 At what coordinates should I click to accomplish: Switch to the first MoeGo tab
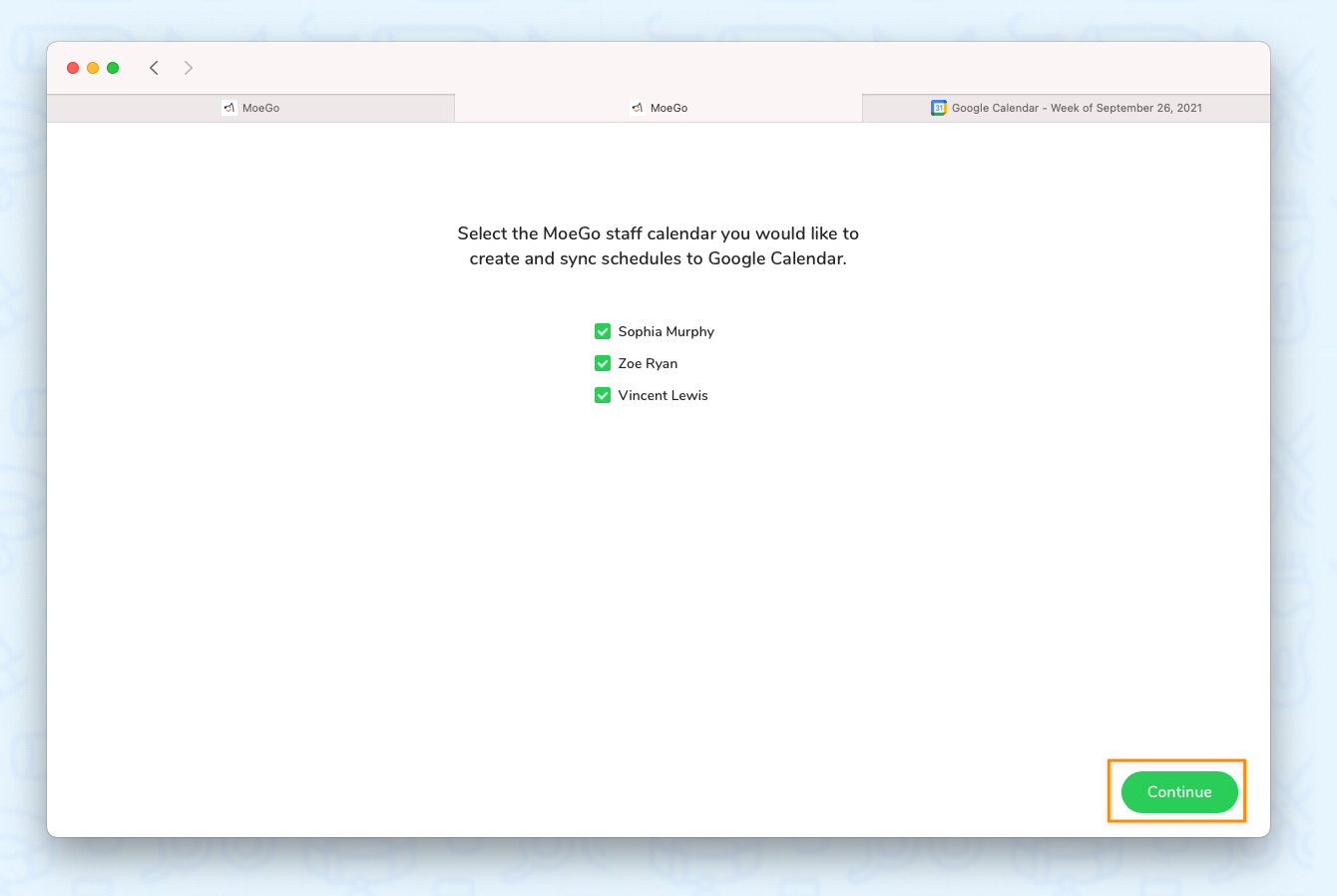tap(250, 108)
